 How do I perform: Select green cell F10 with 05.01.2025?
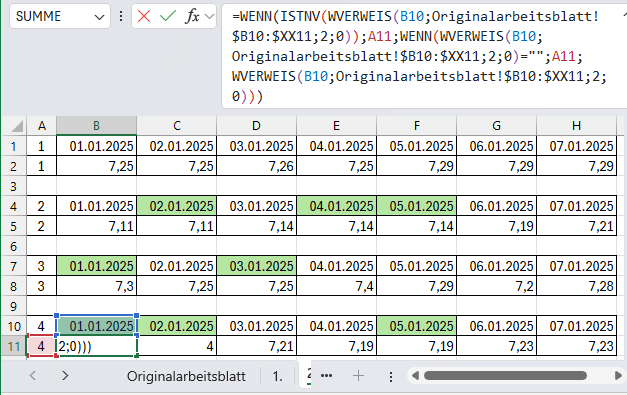coord(417,326)
